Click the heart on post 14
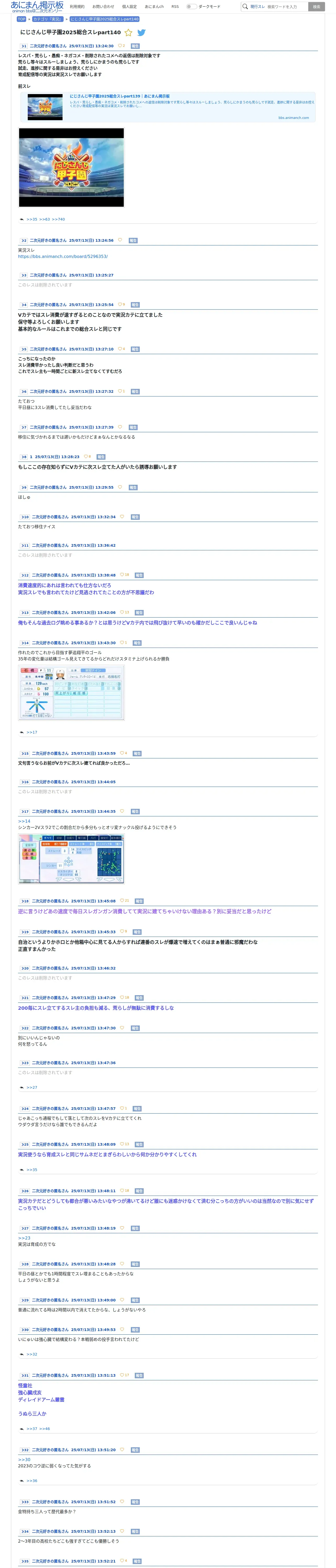The height and width of the screenshot is (1568, 336). tap(122, 643)
